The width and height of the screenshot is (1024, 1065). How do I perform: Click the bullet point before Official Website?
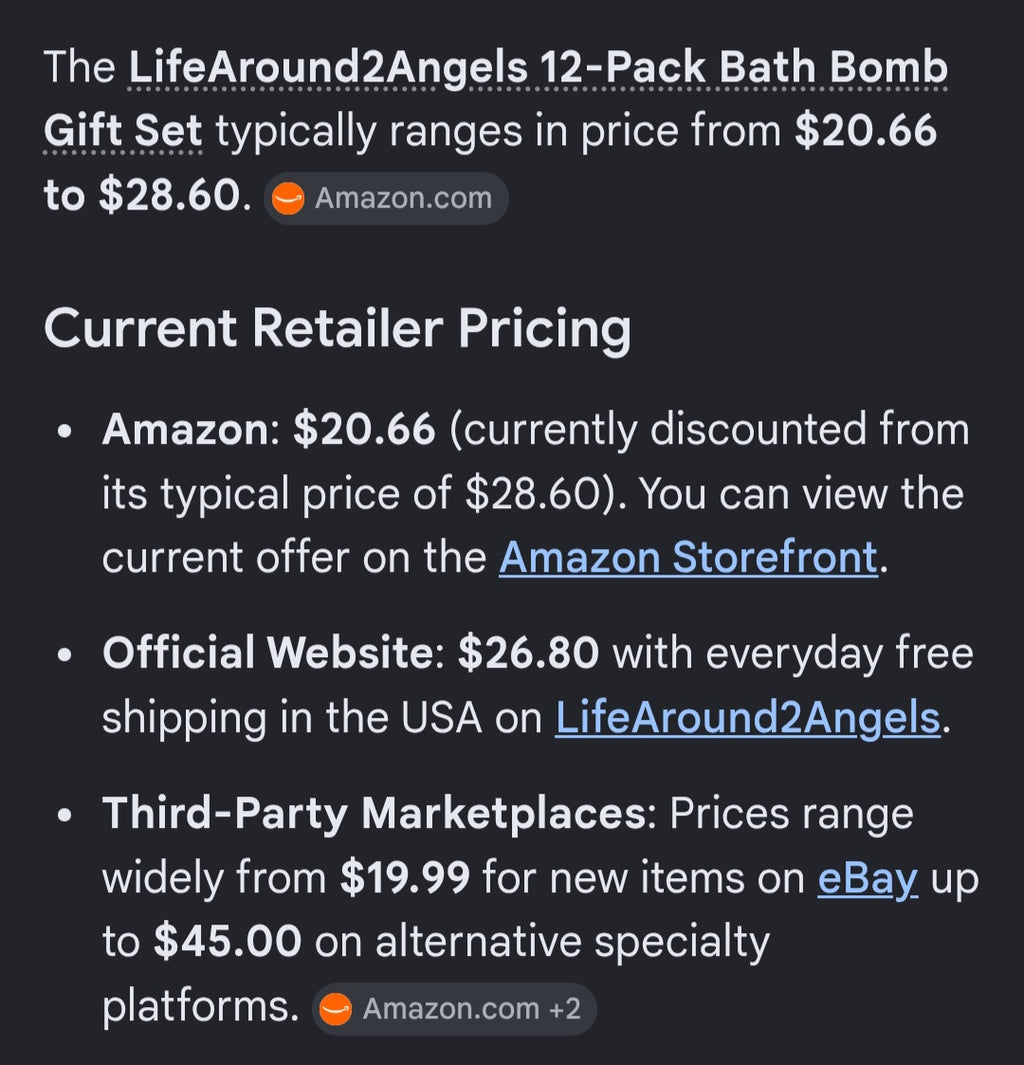65,655
